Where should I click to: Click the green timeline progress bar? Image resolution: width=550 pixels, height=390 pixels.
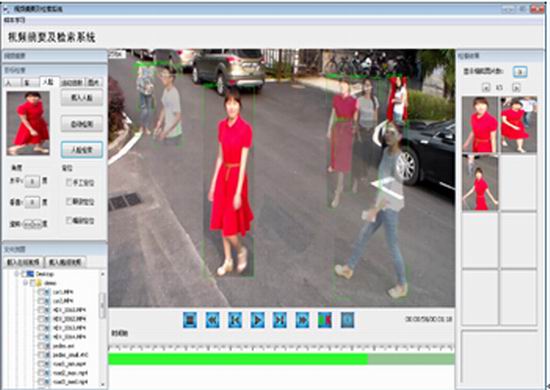point(281,359)
